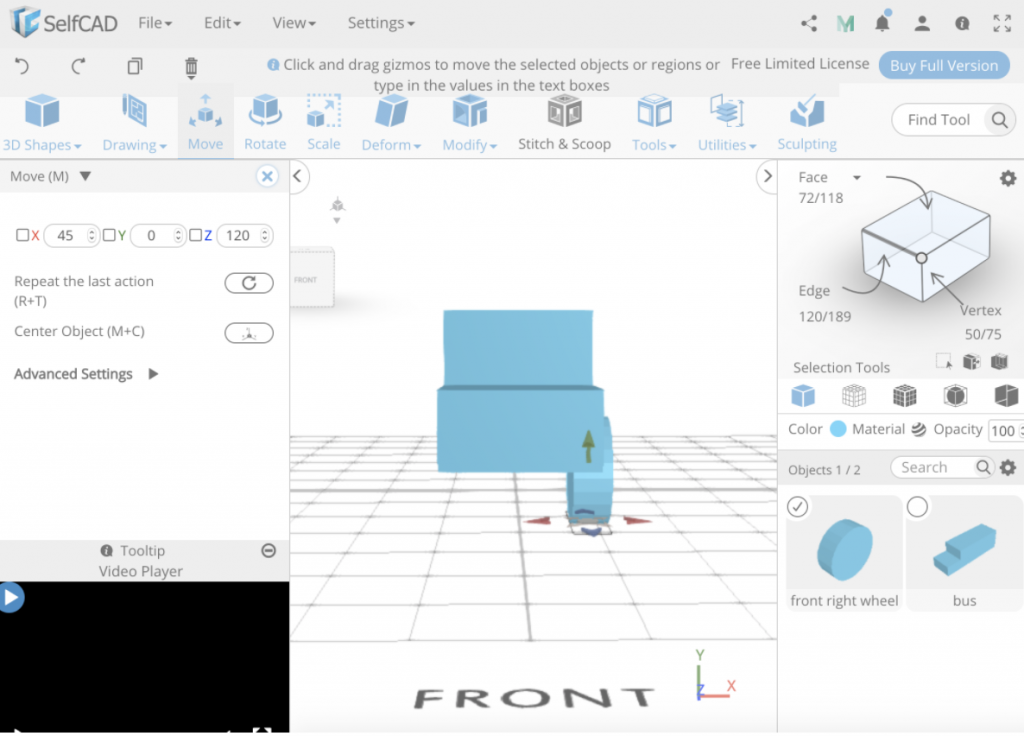Image resolution: width=1024 pixels, height=736 pixels.
Task: Click the Center Object icon
Action: click(248, 332)
